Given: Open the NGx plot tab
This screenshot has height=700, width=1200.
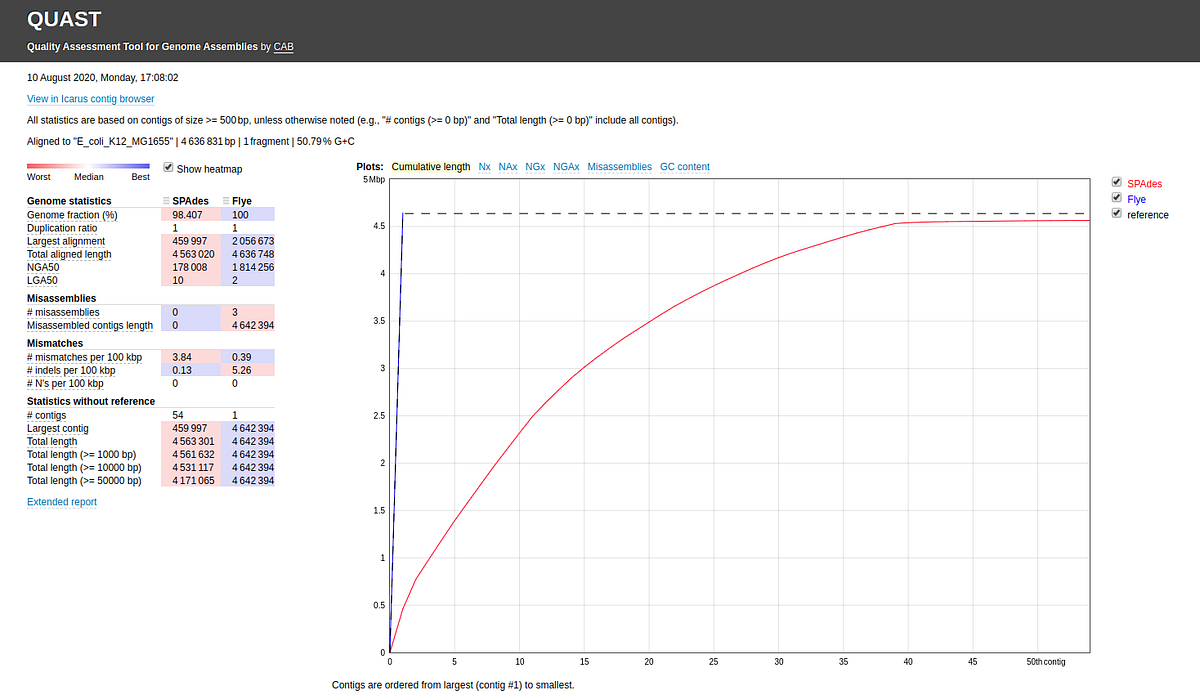Looking at the screenshot, I should 535,167.
